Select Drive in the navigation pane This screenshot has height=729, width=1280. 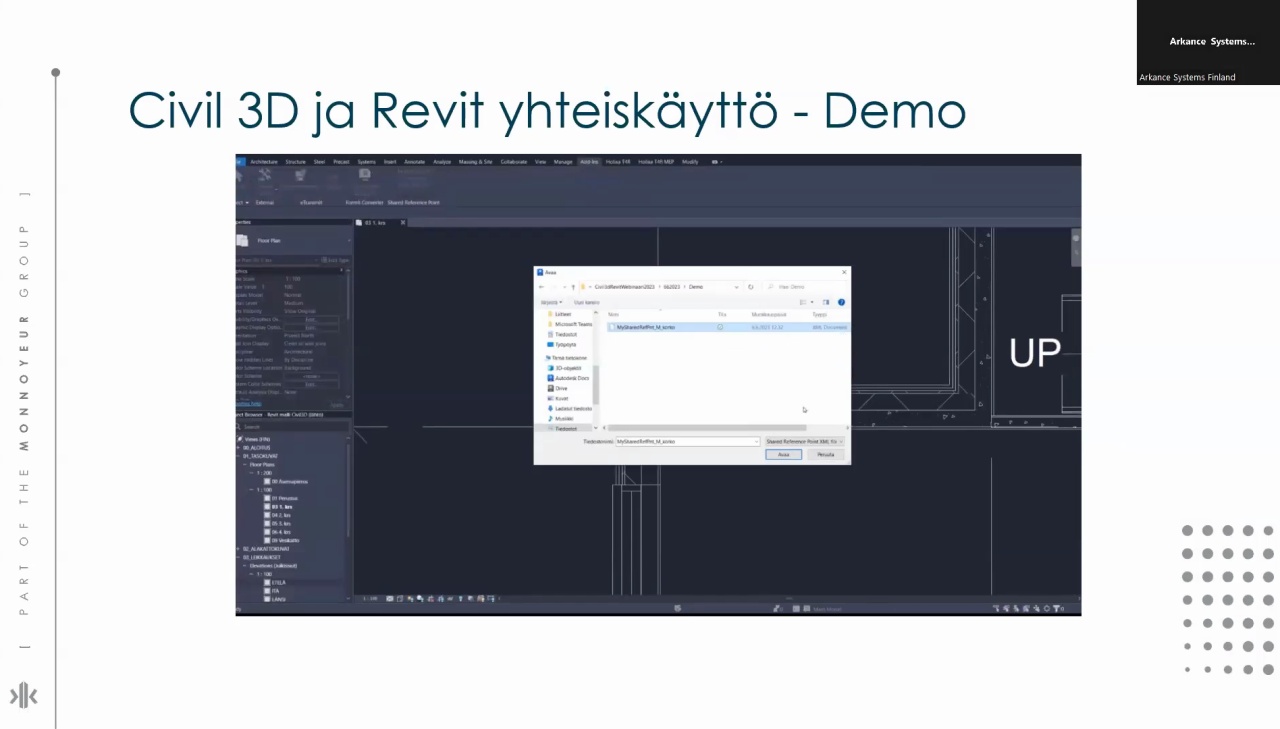click(x=558, y=388)
